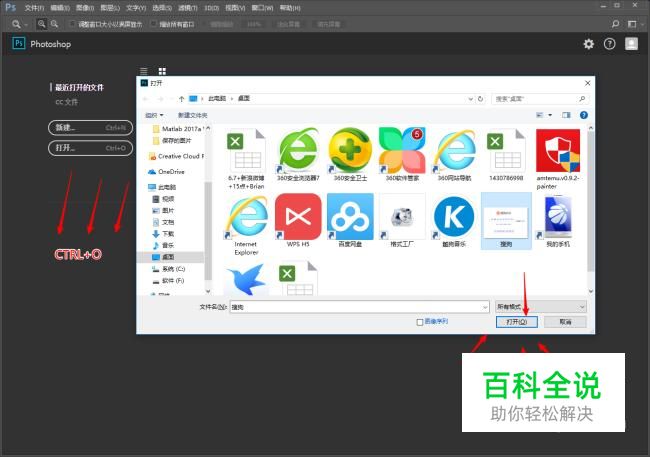650x457 pixels.
Task: Select the 搜狗 image thumbnail
Action: 506,221
